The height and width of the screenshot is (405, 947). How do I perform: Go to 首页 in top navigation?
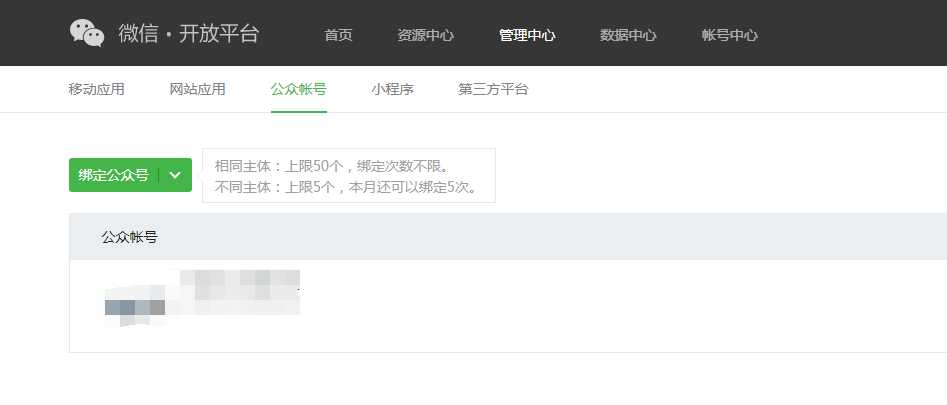(x=338, y=35)
